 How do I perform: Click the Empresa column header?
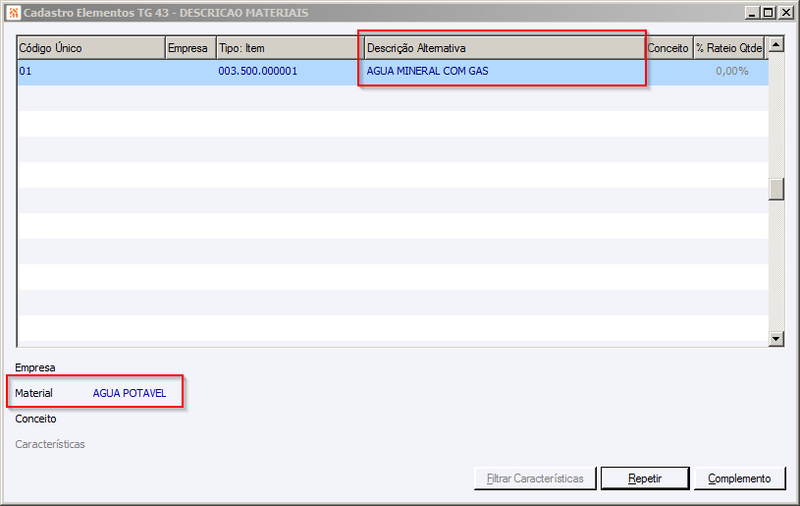(x=191, y=48)
